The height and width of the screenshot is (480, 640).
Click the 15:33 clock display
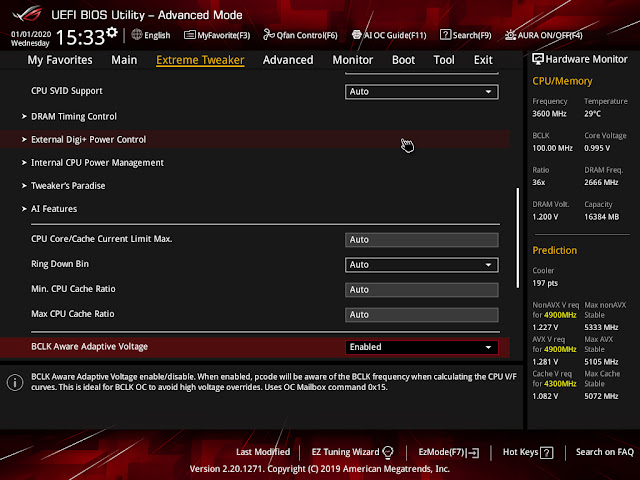coord(80,37)
